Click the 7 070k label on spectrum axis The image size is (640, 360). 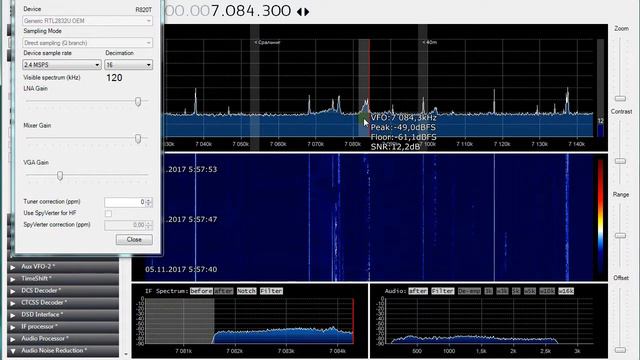click(316, 144)
